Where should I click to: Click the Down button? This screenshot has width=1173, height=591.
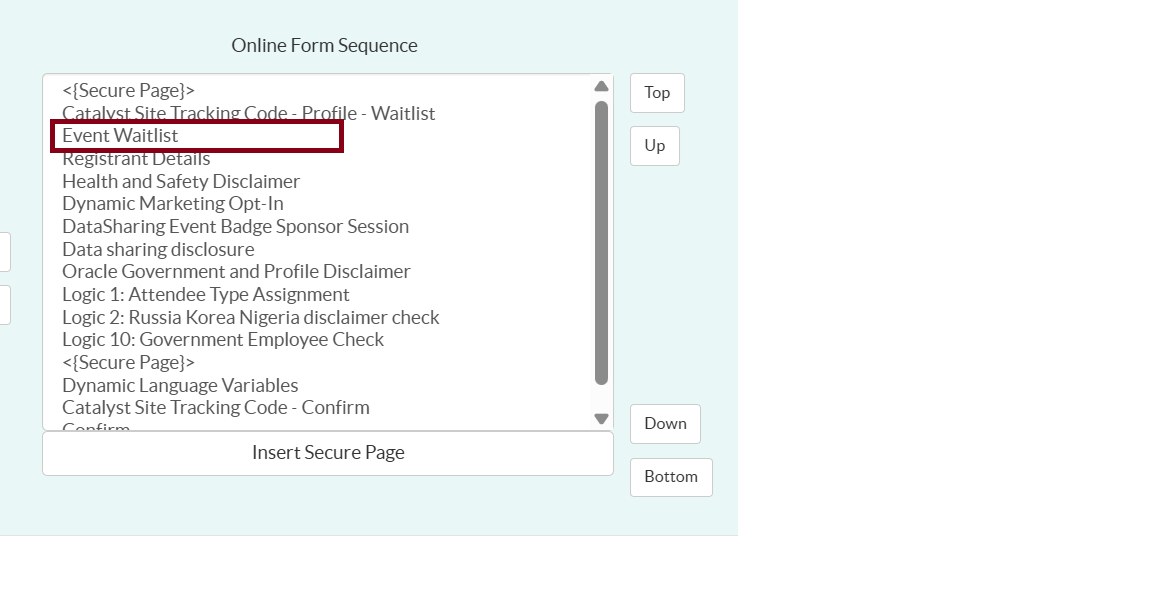click(x=665, y=424)
